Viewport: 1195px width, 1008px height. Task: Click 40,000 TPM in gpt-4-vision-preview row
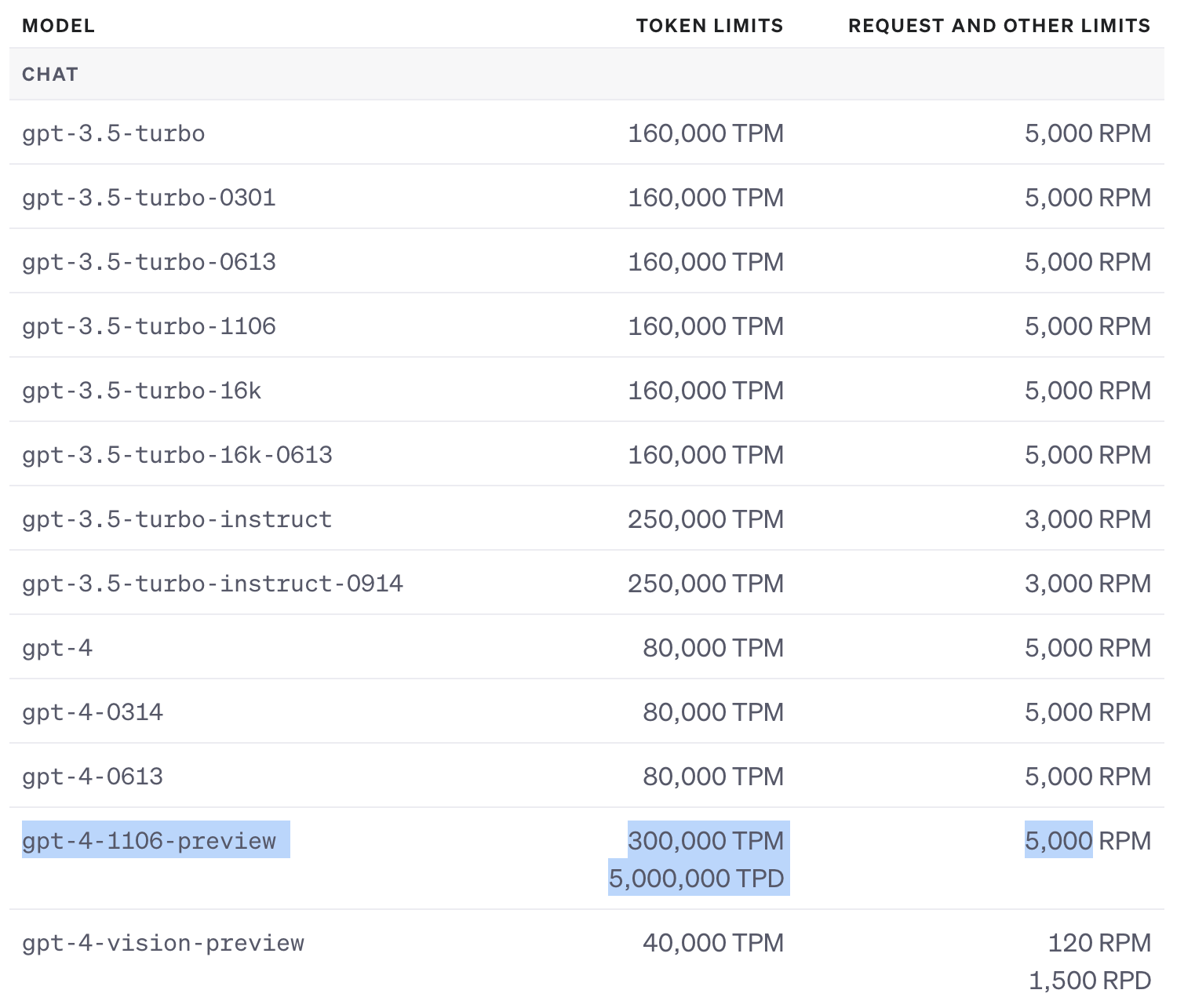714,943
